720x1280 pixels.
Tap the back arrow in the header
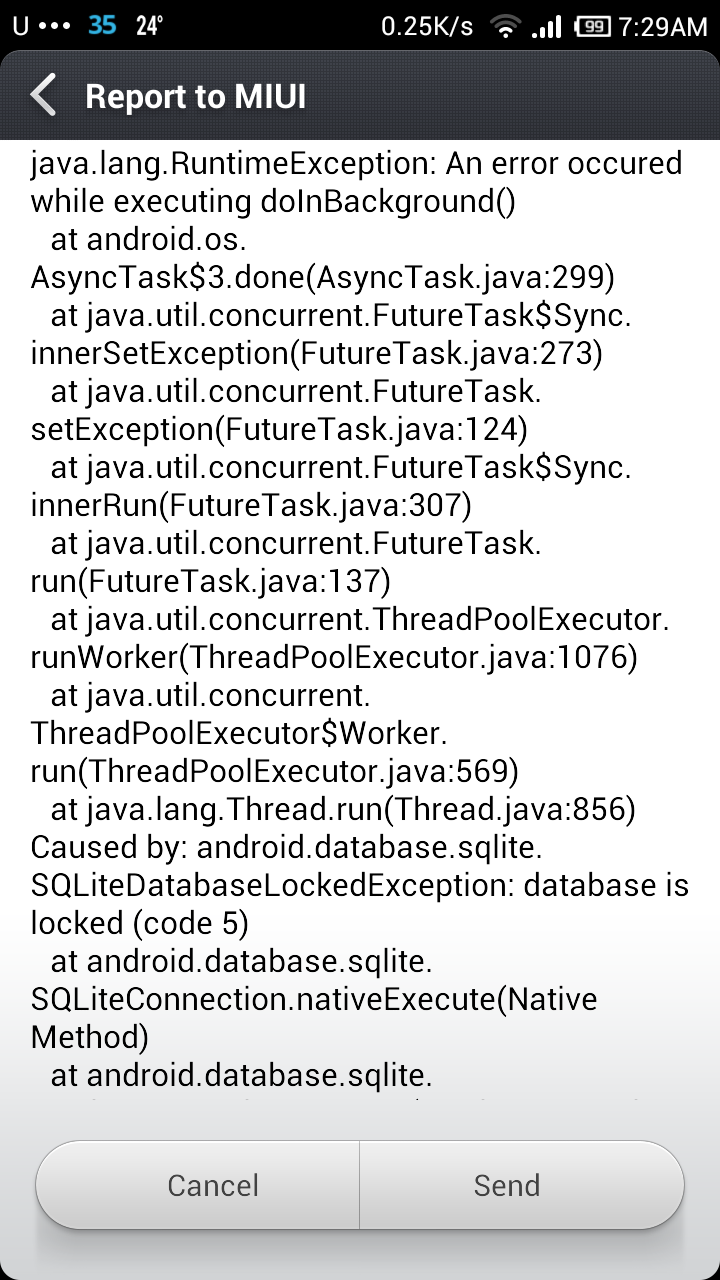[x=44, y=96]
